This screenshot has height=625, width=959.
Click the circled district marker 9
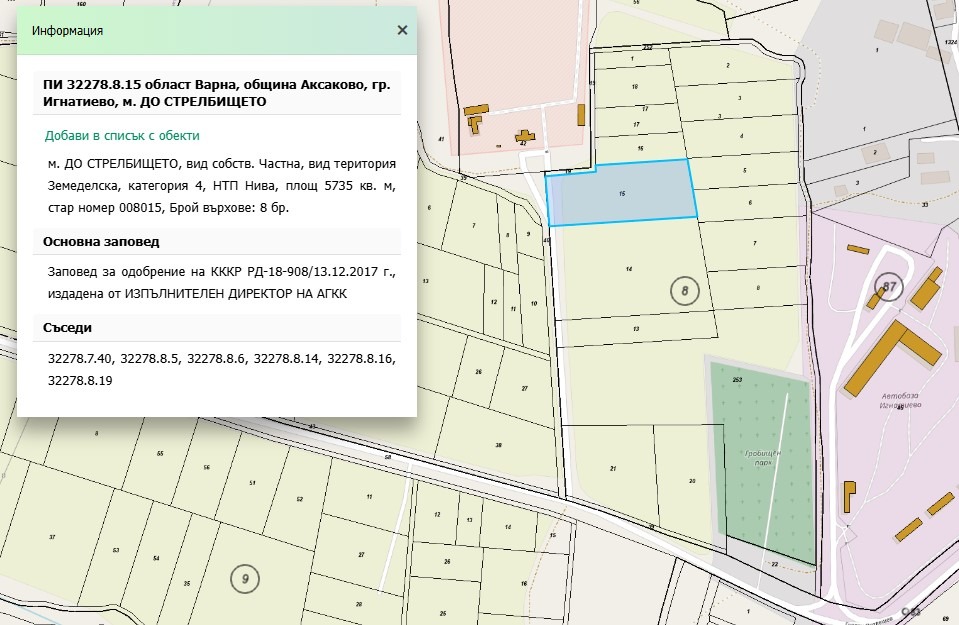click(245, 579)
